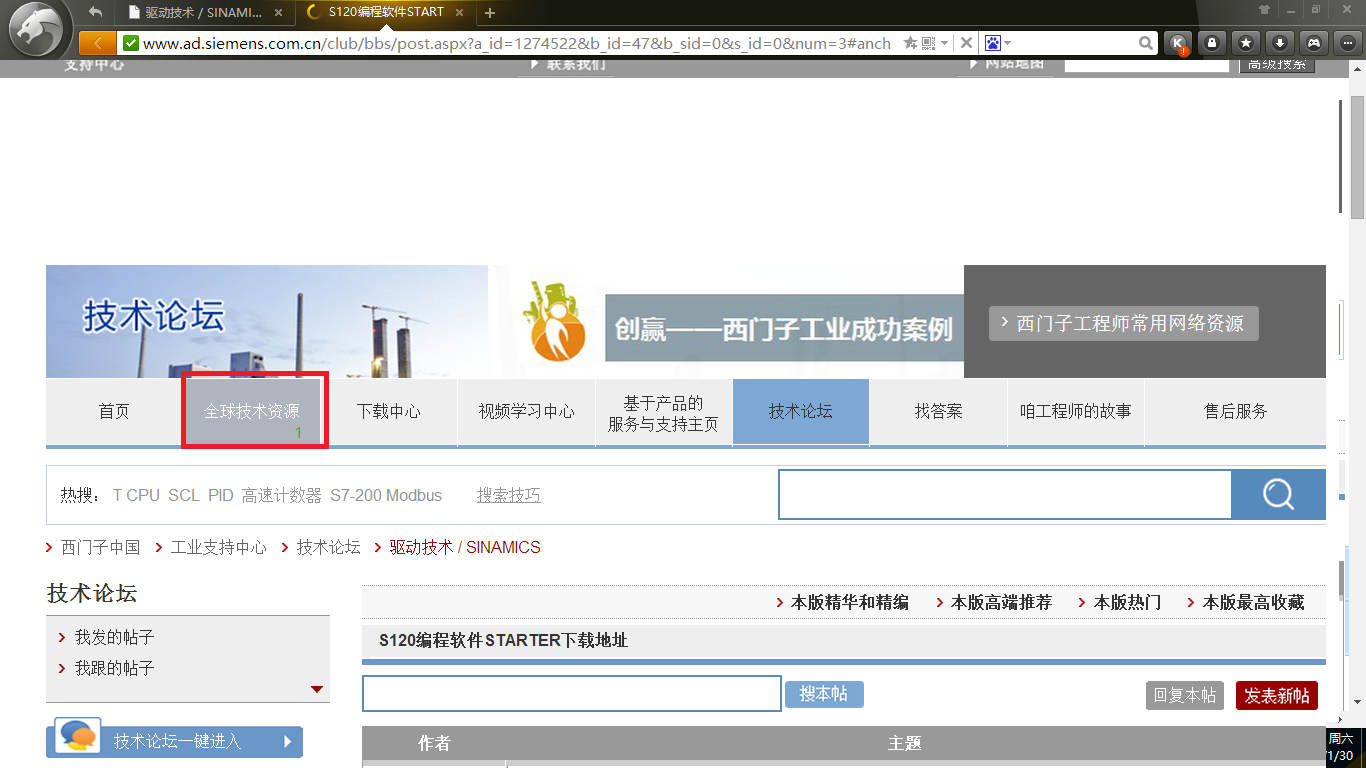Click the skin shirt icon in title bar

click(x=1265, y=10)
